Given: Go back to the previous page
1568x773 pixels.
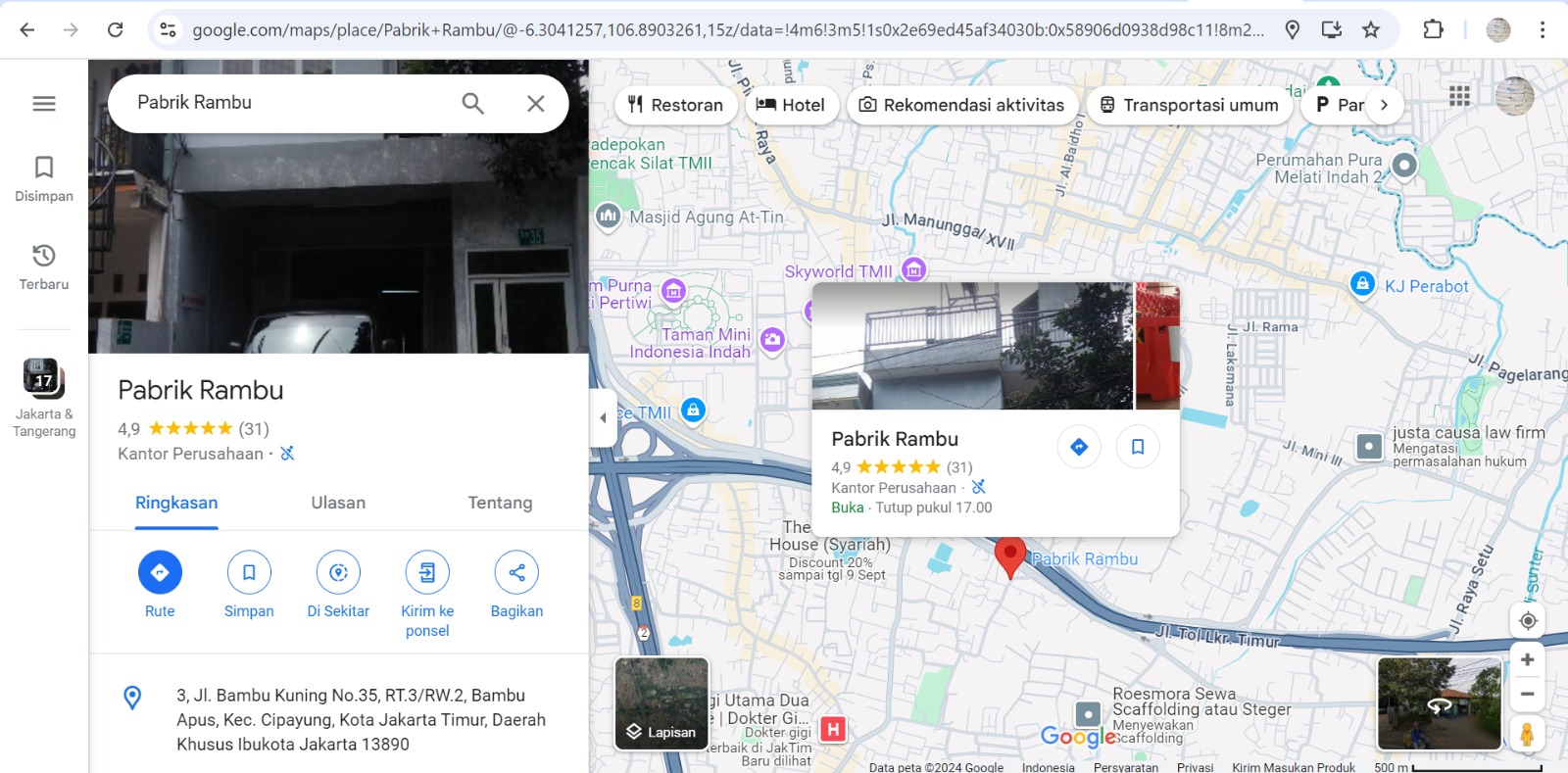Looking at the screenshot, I should tap(27, 29).
